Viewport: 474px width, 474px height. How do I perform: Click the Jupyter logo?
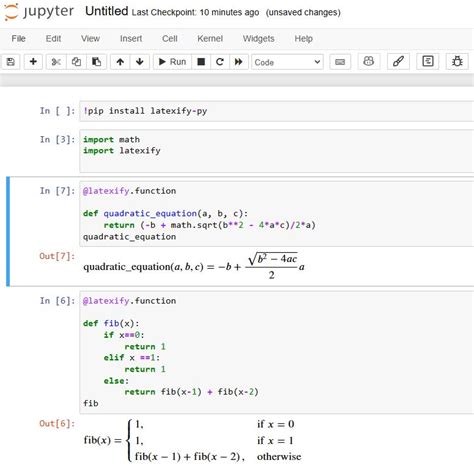(39, 12)
